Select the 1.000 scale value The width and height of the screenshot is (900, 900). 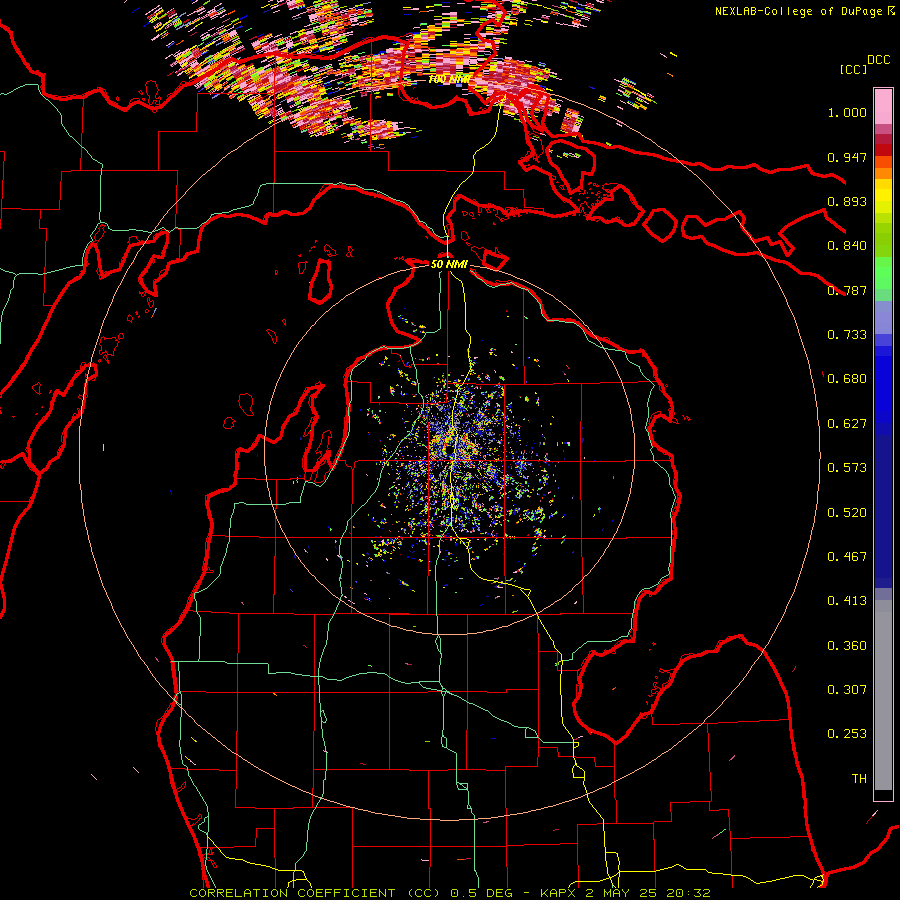[847, 112]
